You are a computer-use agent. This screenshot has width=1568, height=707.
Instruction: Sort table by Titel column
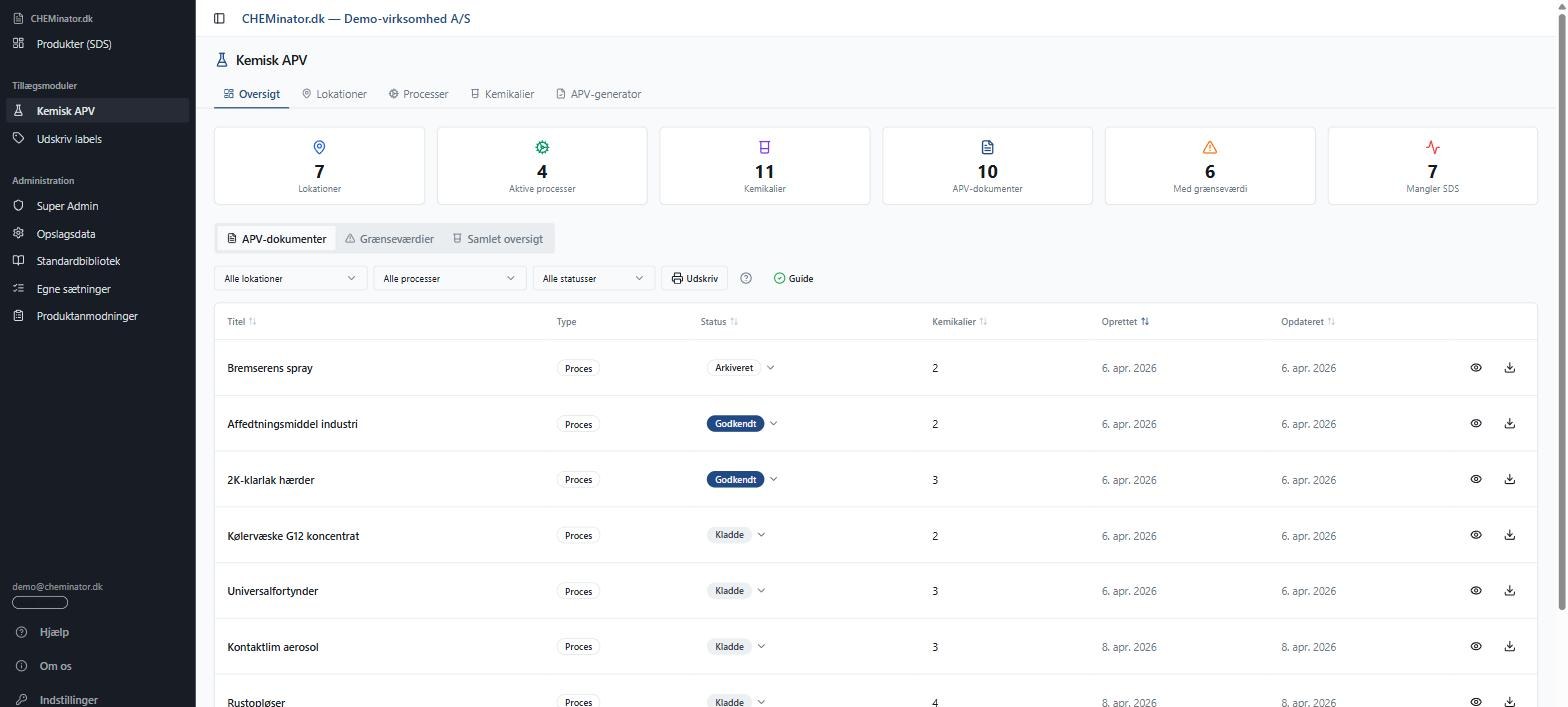(x=242, y=322)
